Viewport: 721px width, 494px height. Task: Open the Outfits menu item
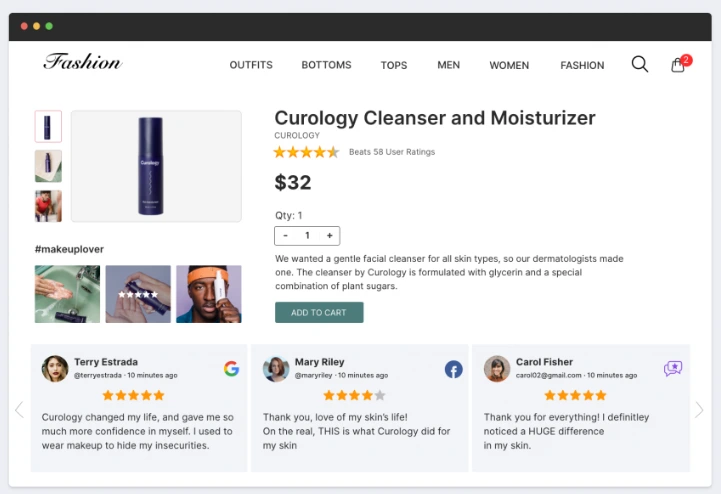251,65
